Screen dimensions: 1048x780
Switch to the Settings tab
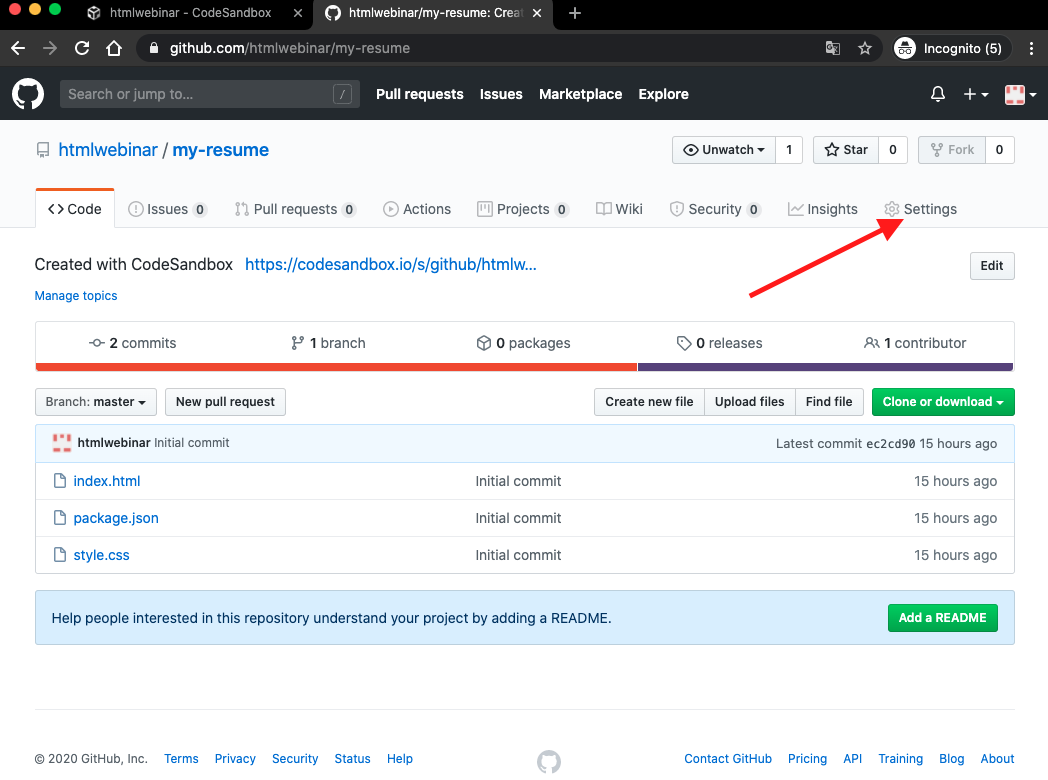click(x=920, y=209)
